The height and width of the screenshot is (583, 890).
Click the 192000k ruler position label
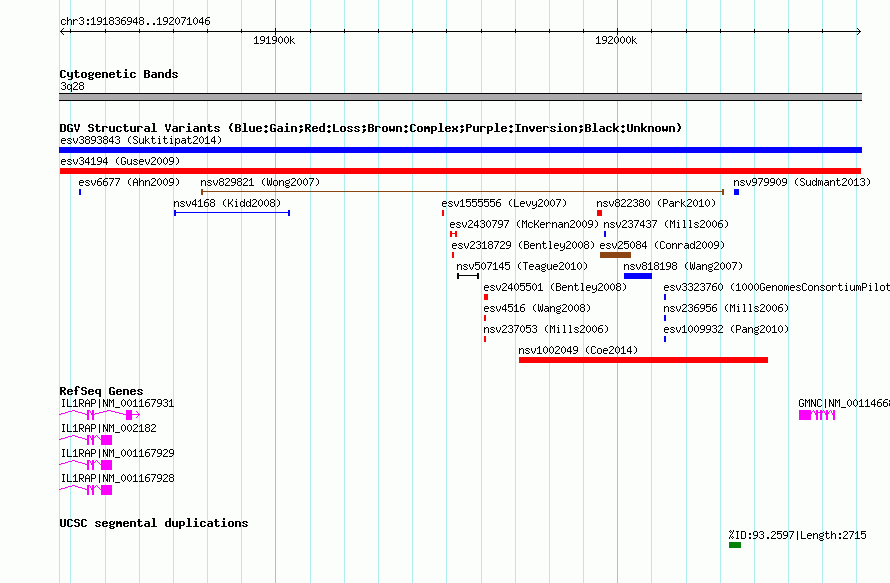tap(616, 40)
